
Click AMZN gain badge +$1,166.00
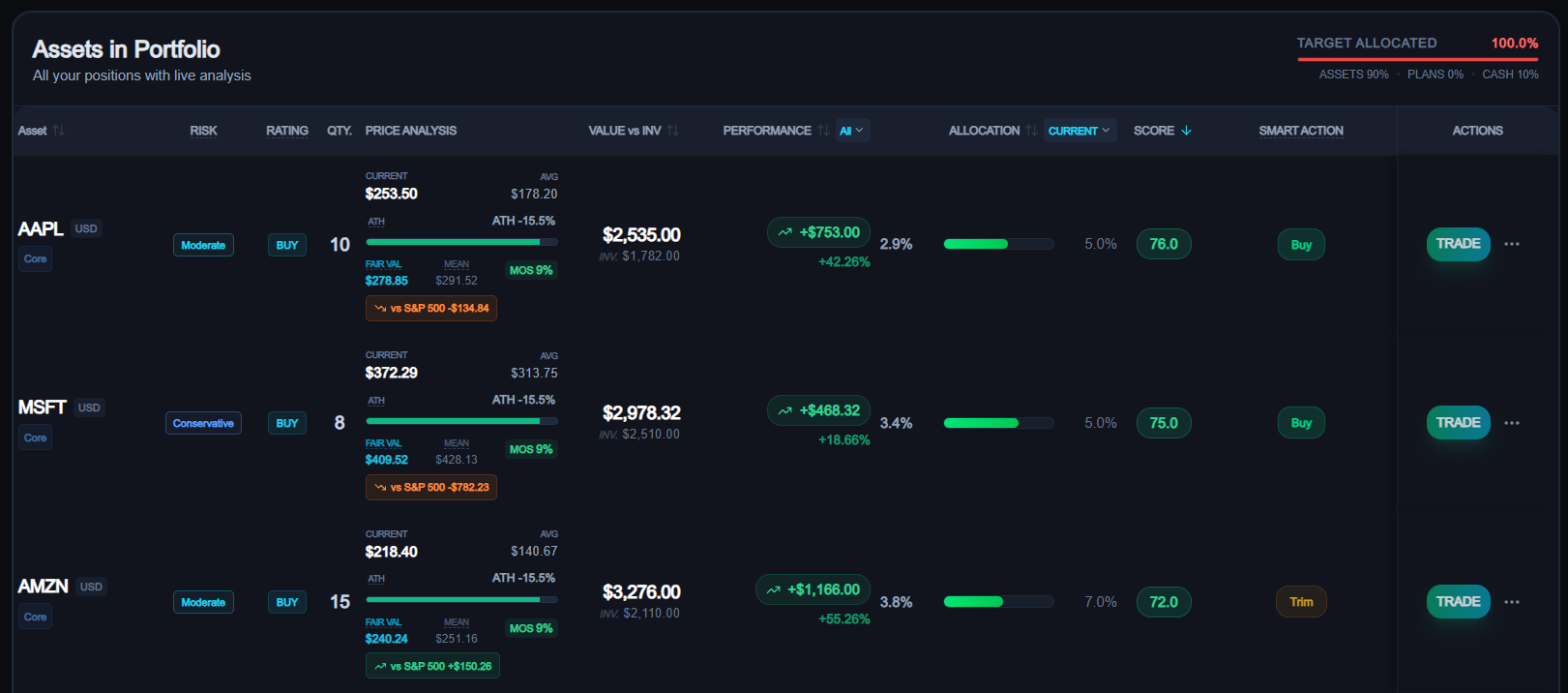pos(813,589)
